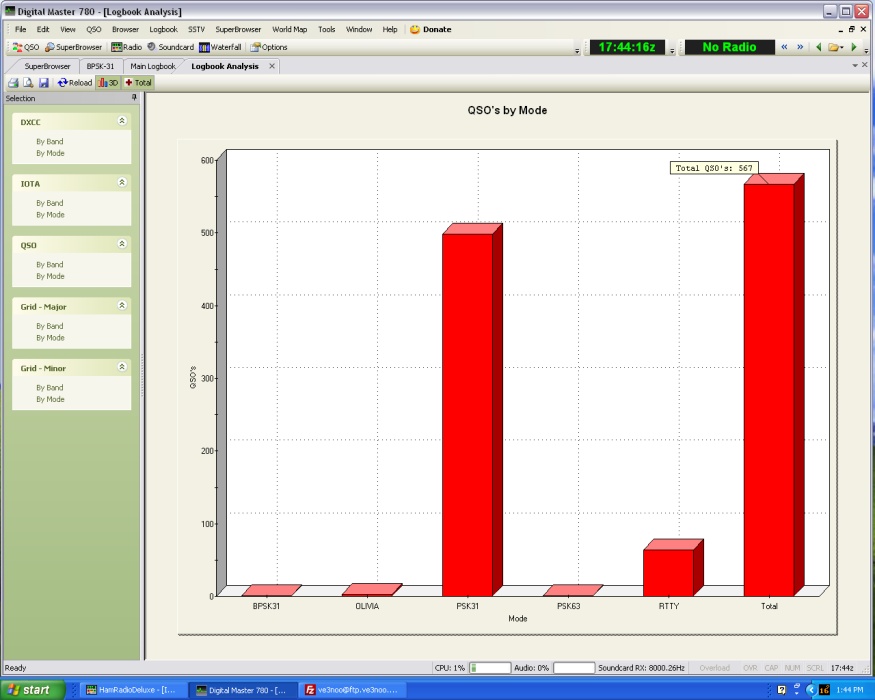875x700 pixels.
Task: Launch SuperBrowser from the toolbar
Action: click(x=73, y=47)
